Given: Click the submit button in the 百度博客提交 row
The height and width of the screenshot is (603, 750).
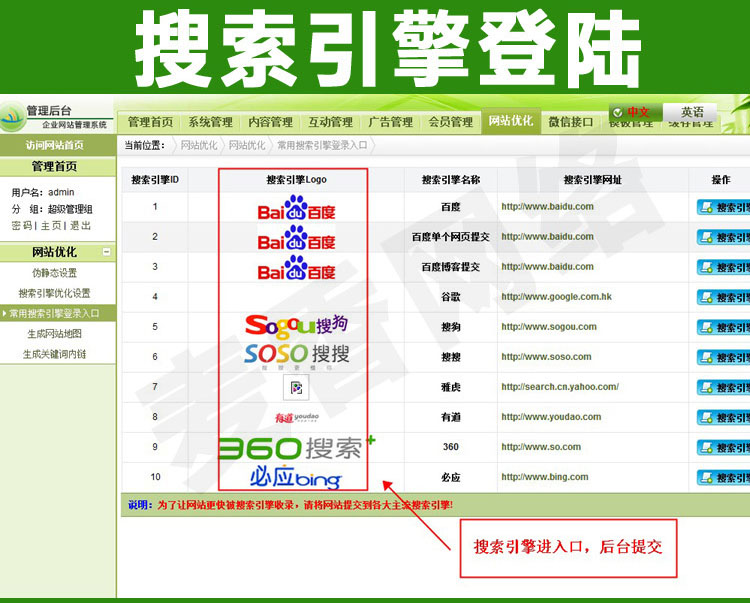Looking at the screenshot, I should pyautogui.click(x=723, y=268).
